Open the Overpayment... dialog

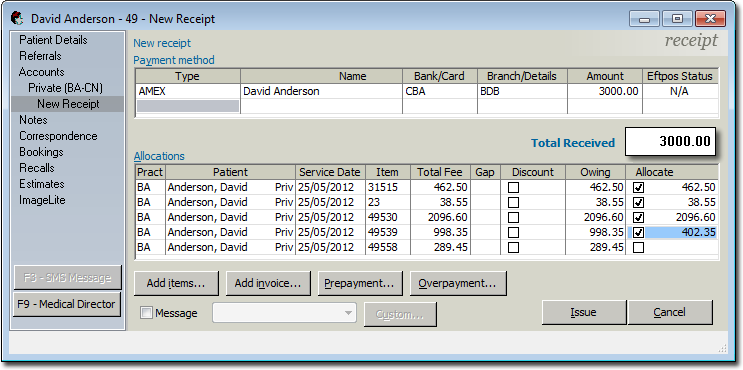coord(457,283)
